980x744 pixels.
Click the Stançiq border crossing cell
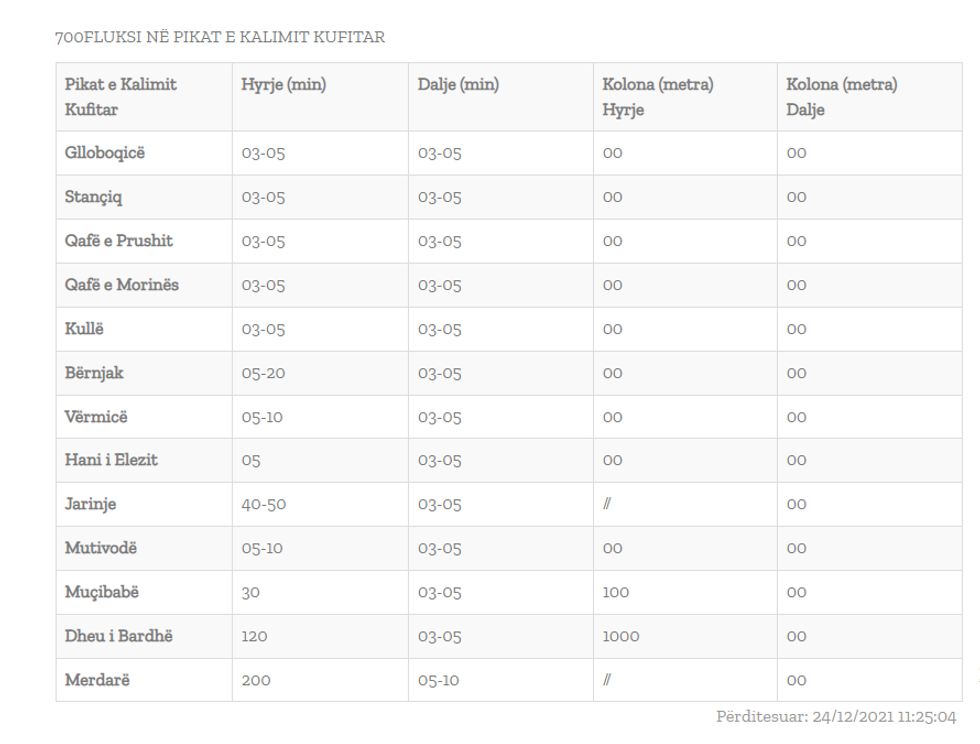point(94,197)
